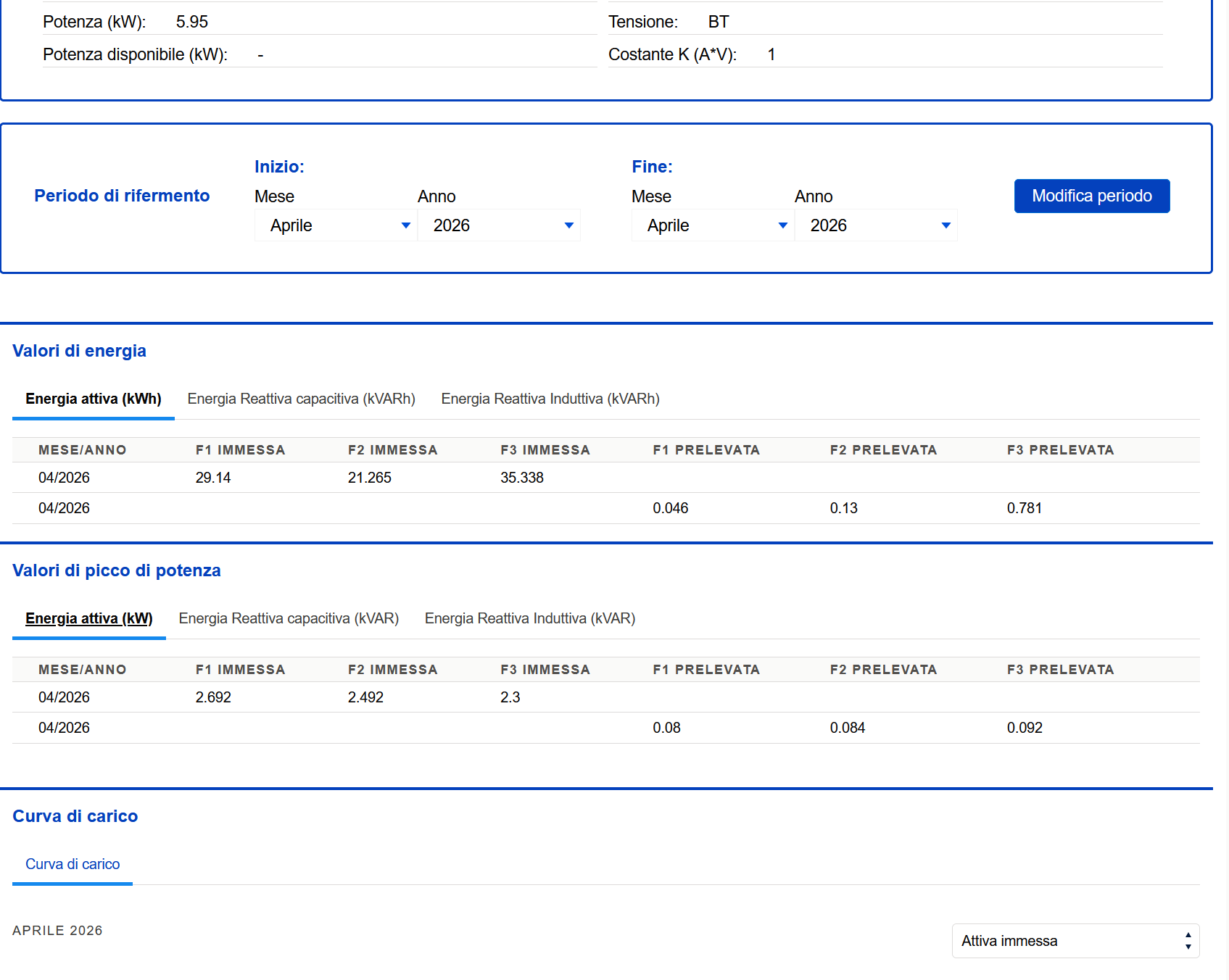Click the MESE/ANNO header in energy table
The width and height of the screenshot is (1229, 980).
[x=82, y=450]
